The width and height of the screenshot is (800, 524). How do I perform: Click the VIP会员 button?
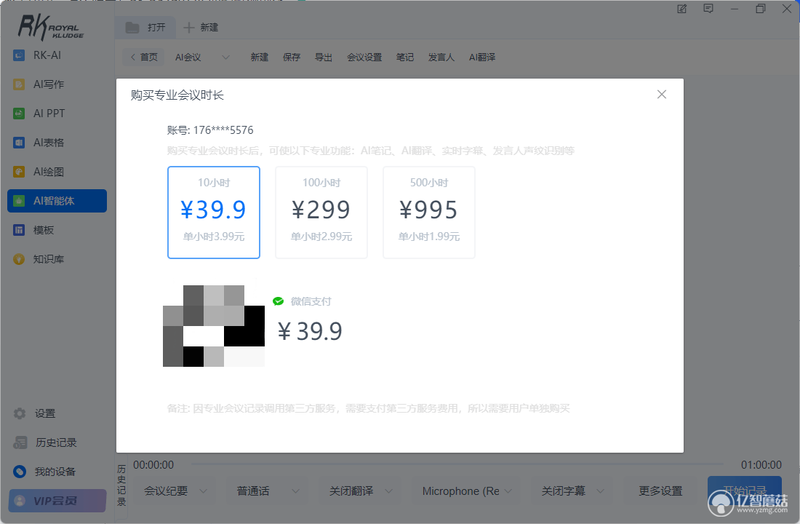(57, 501)
